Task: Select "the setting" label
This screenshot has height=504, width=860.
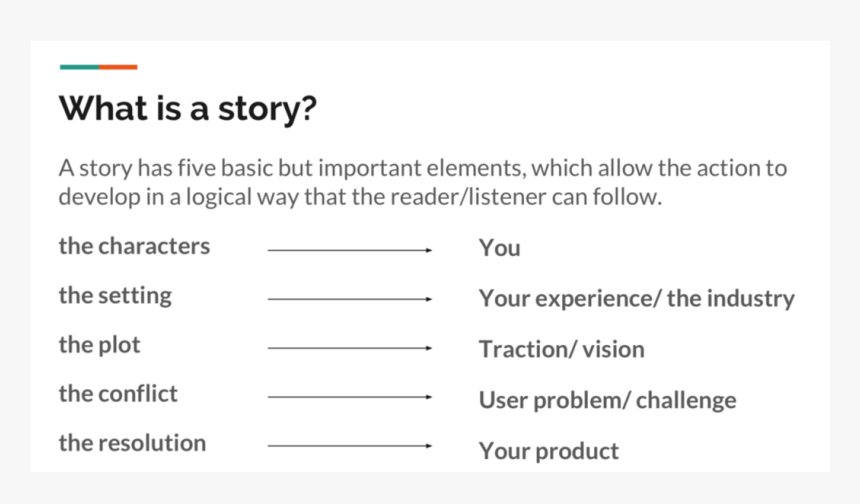Action: [x=115, y=295]
